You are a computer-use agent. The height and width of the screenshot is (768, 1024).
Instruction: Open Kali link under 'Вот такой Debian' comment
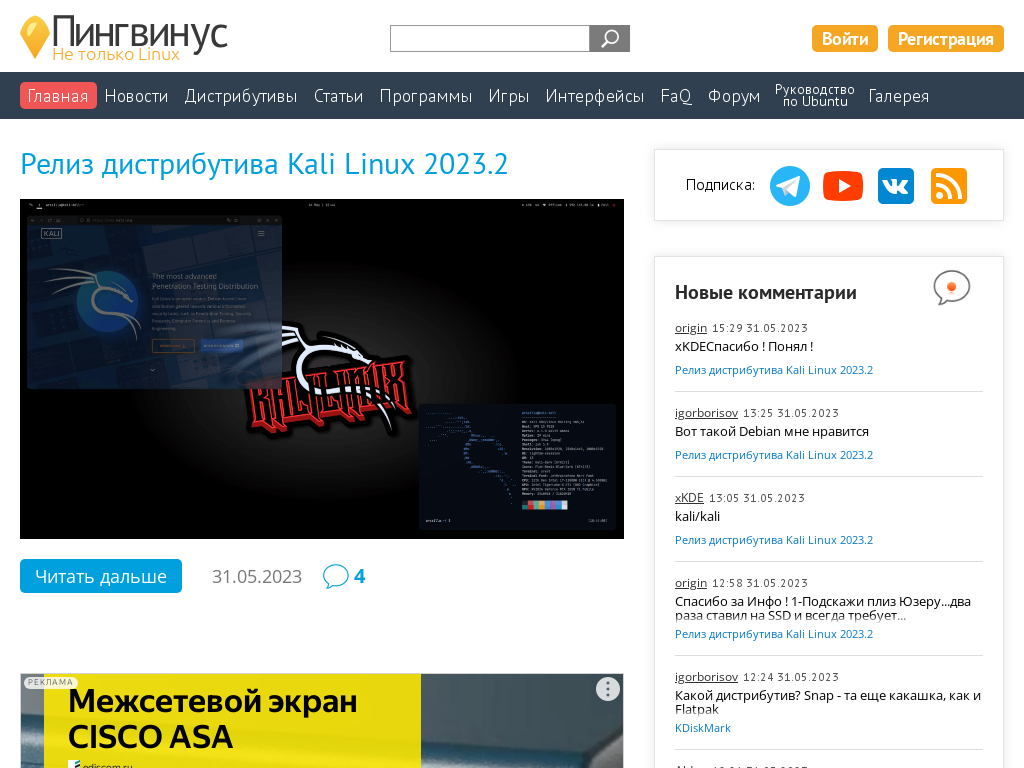pos(774,455)
